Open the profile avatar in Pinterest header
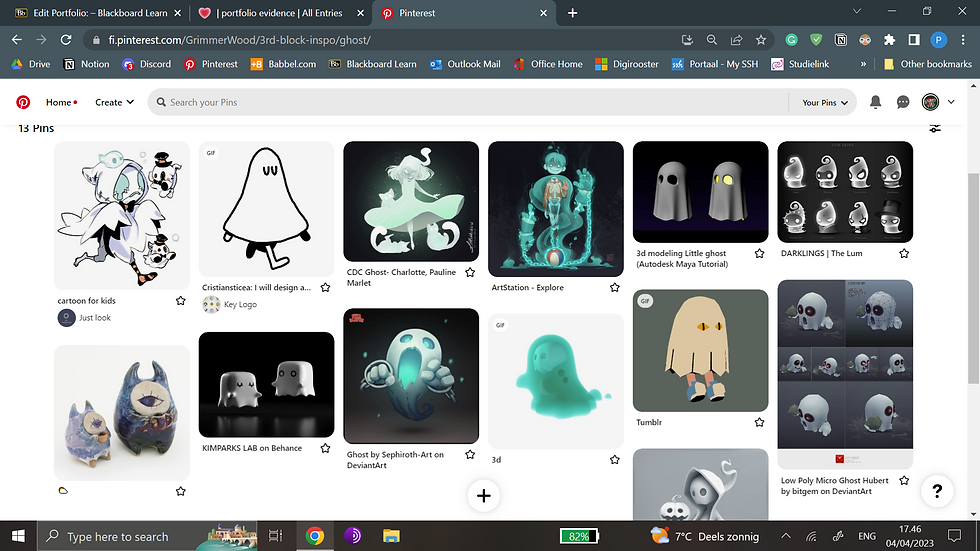Viewport: 980px width, 551px height. 931,102
